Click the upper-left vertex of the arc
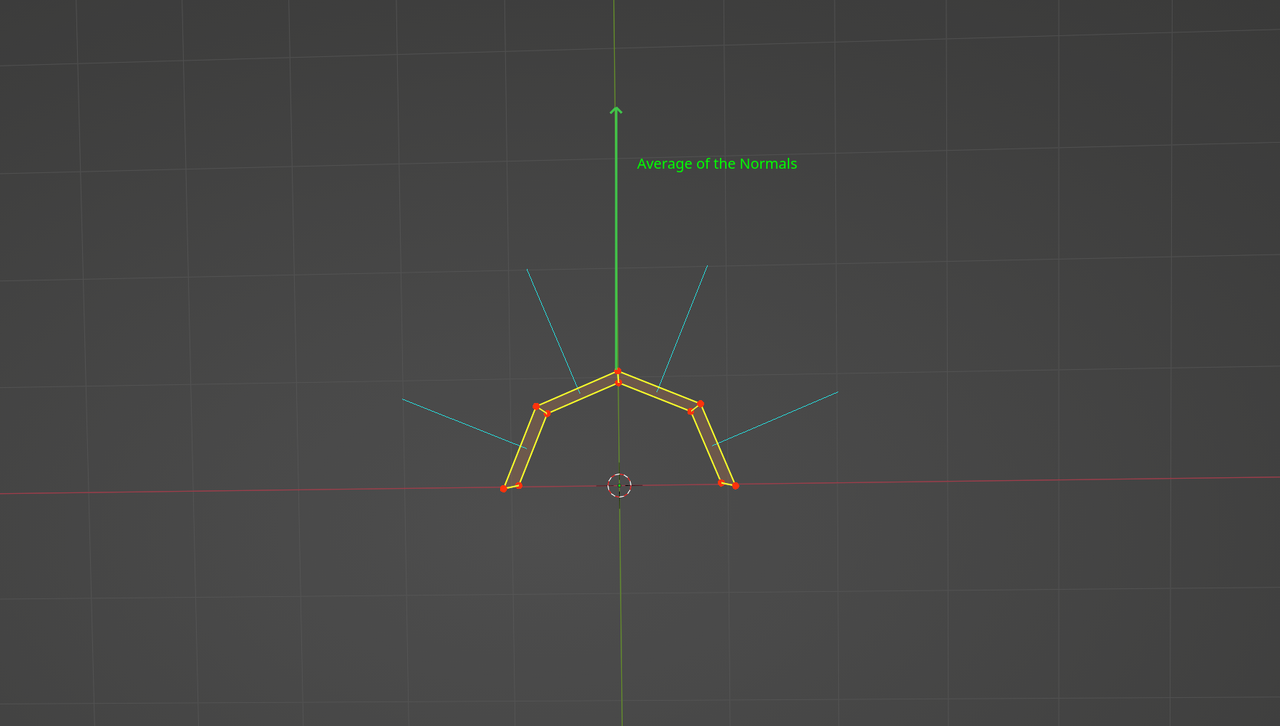Viewport: 1280px width, 726px height. [x=536, y=406]
